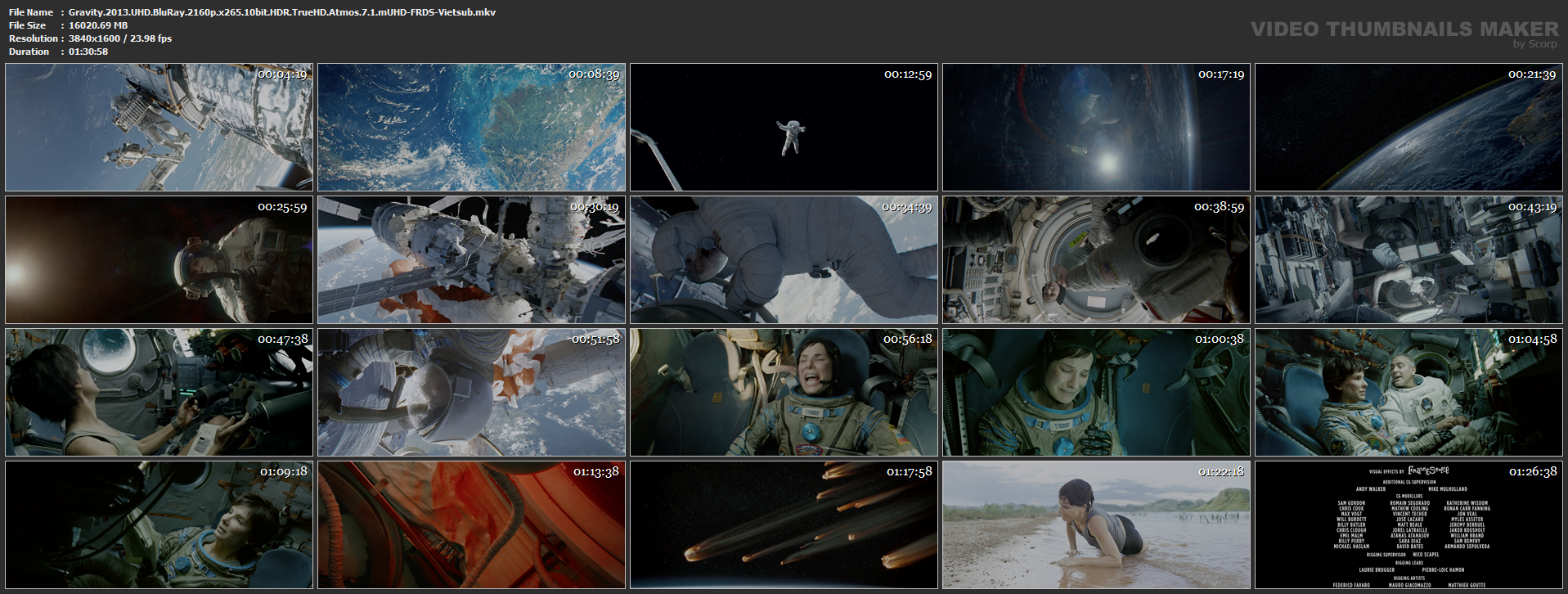1568x594 pixels.
Task: Select the thumbnail at 00:34:39
Action: tap(784, 259)
